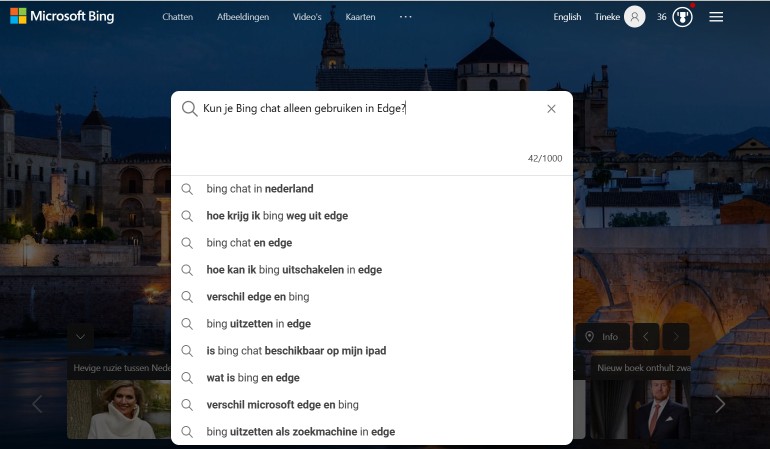Click the rewards points count 36
The image size is (770, 449).
[661, 17]
